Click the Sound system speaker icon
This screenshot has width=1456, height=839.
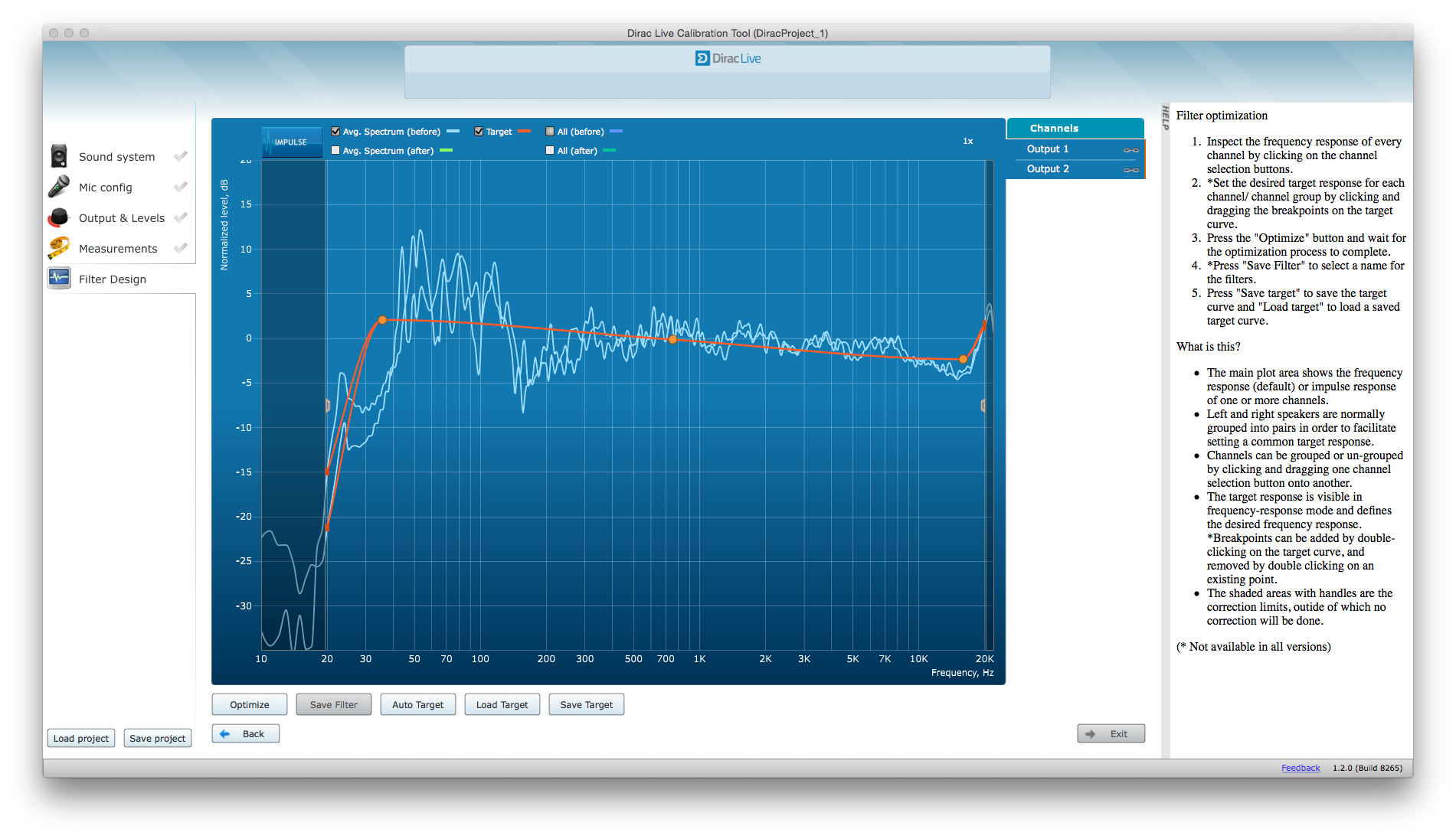pyautogui.click(x=59, y=156)
